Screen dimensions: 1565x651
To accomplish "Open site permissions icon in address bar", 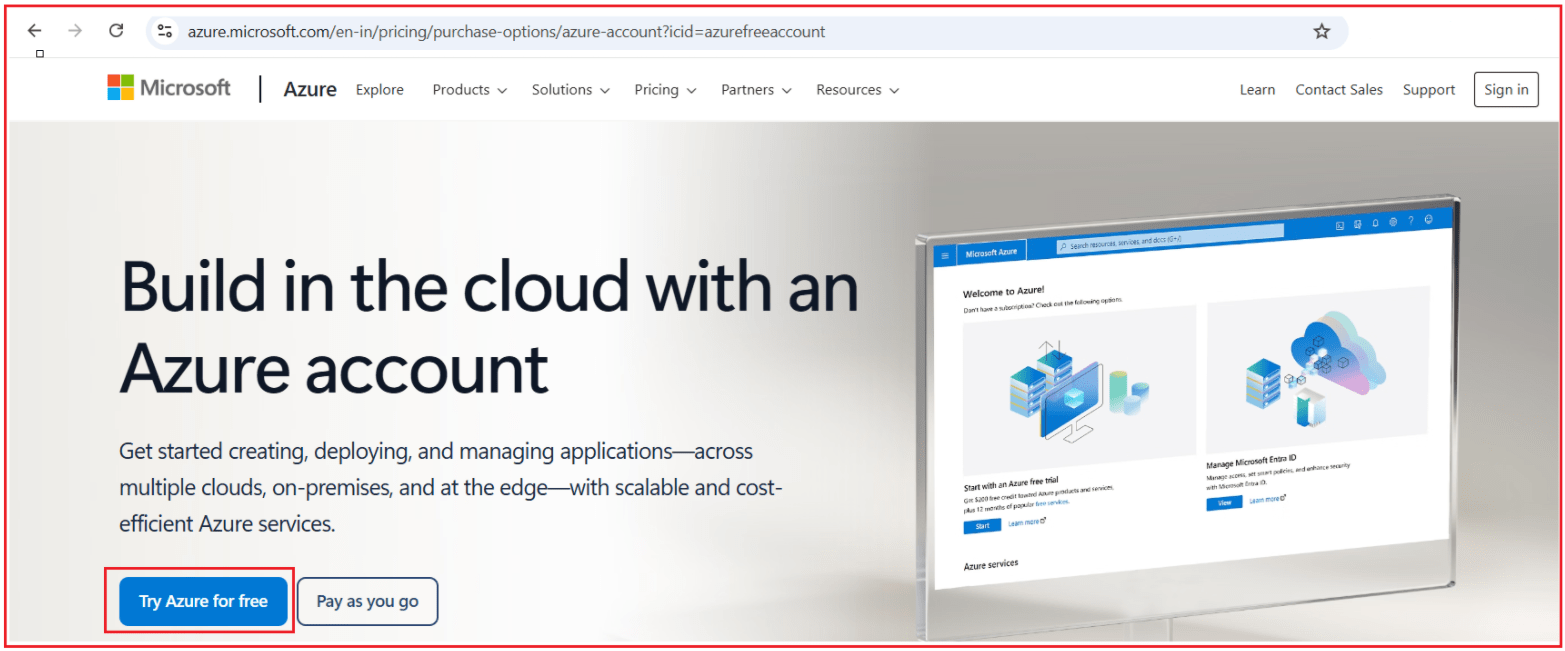I will 164,31.
